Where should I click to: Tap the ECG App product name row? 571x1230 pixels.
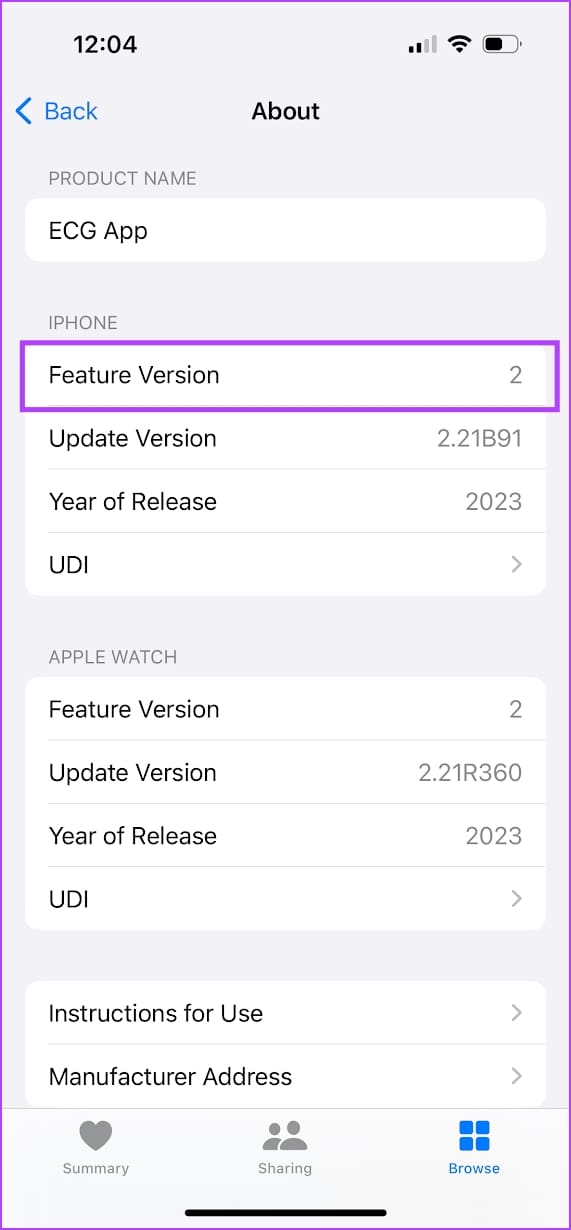pos(285,230)
